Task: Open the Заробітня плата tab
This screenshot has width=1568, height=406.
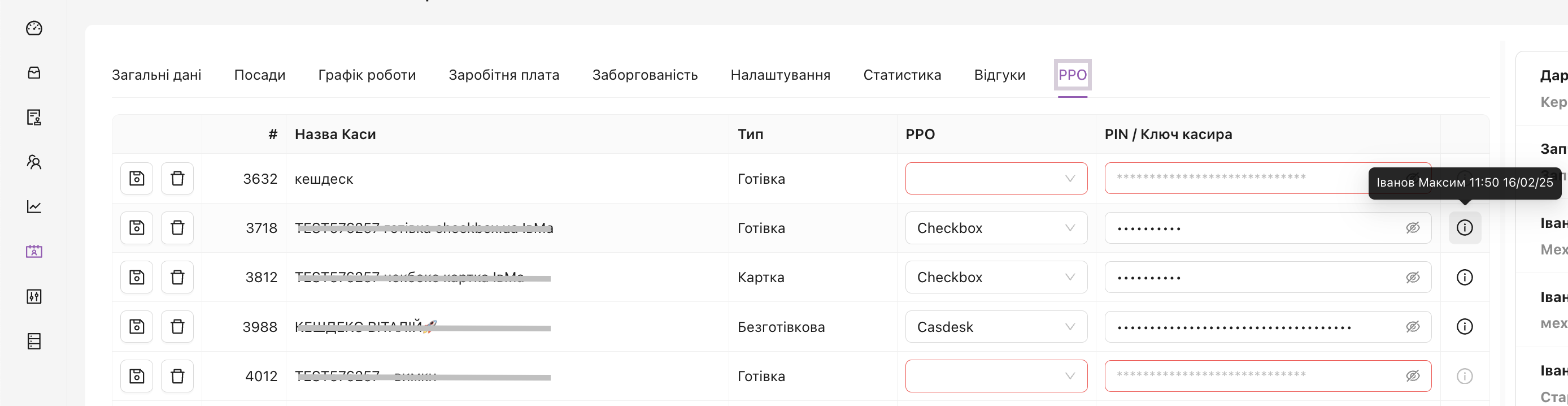Action: 503,75
